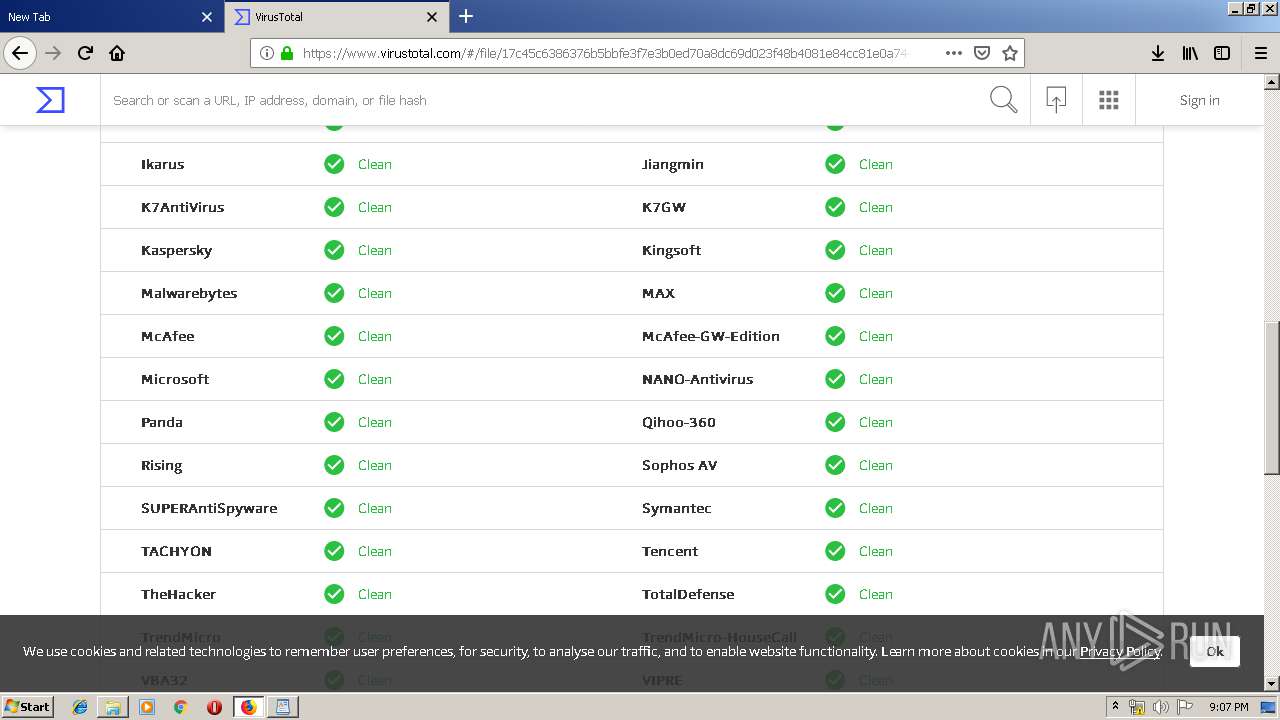Viewport: 1280px width, 720px height.
Task: Click the SUPERAntiSpyware engine name
Action: click(209, 508)
